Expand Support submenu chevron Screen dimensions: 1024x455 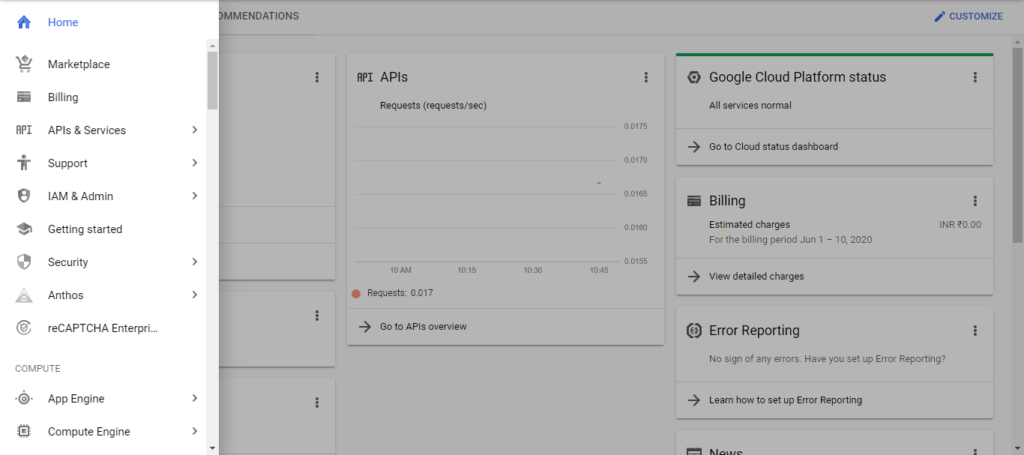195,163
